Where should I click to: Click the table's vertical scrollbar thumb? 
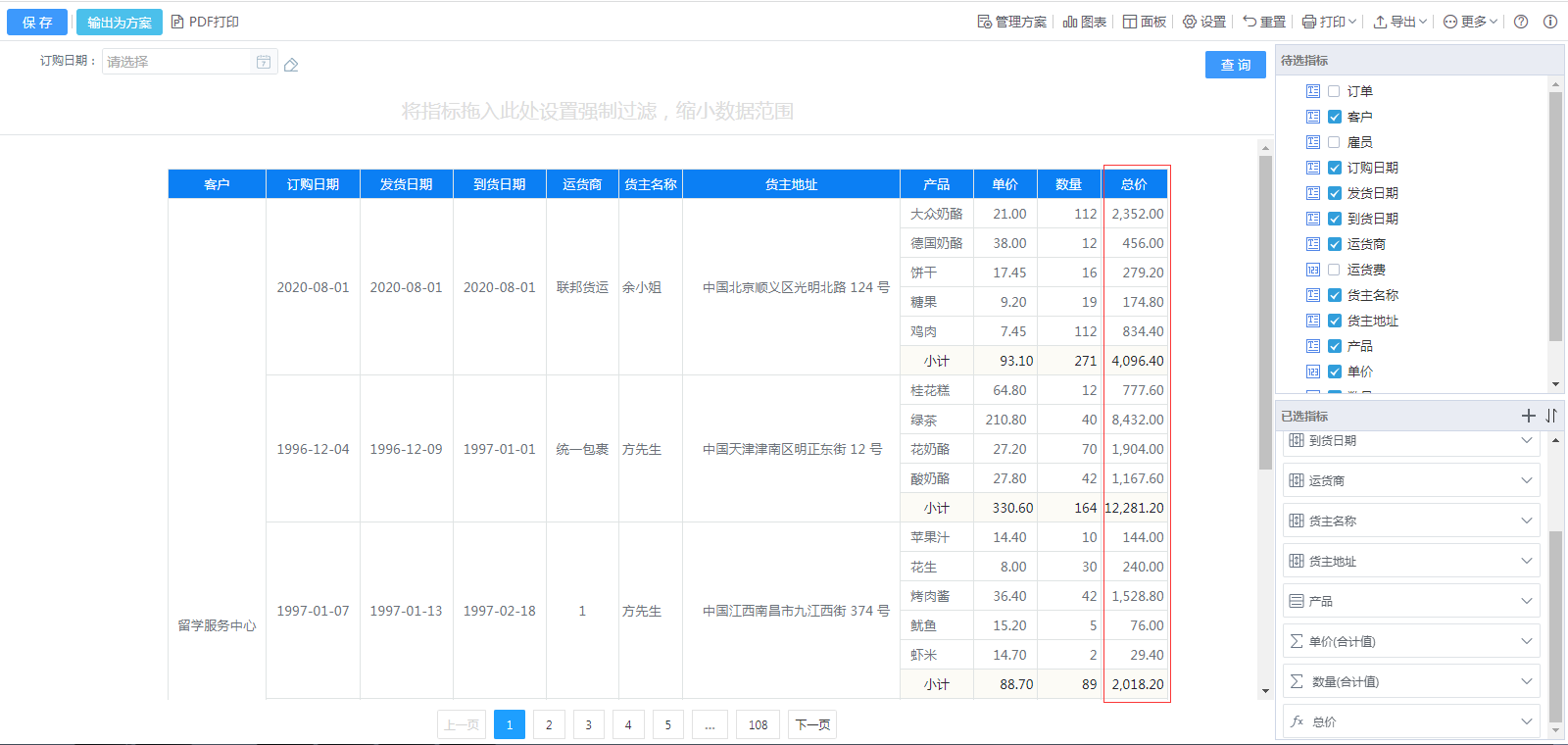(1265, 314)
